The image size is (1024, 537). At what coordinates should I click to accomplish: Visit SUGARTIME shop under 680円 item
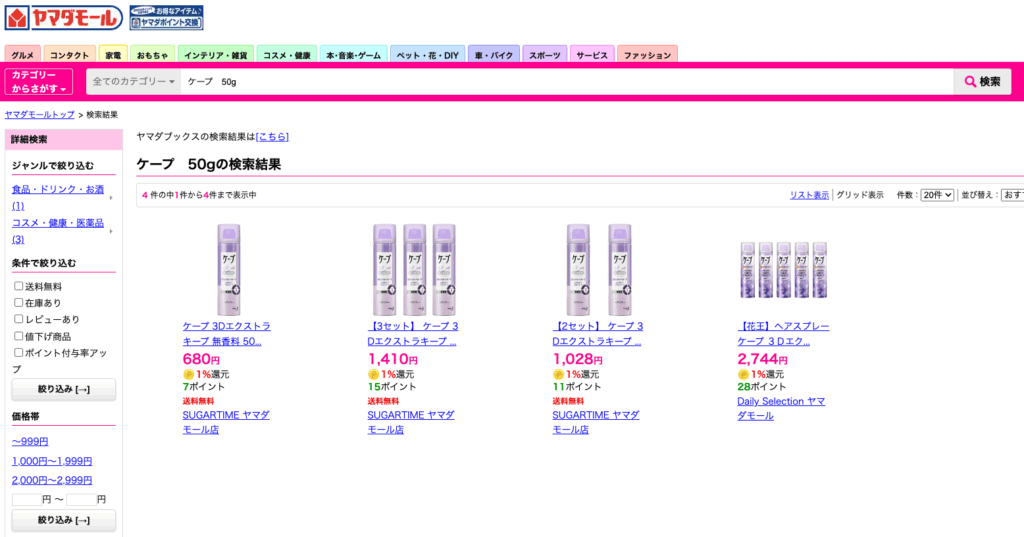click(226, 422)
